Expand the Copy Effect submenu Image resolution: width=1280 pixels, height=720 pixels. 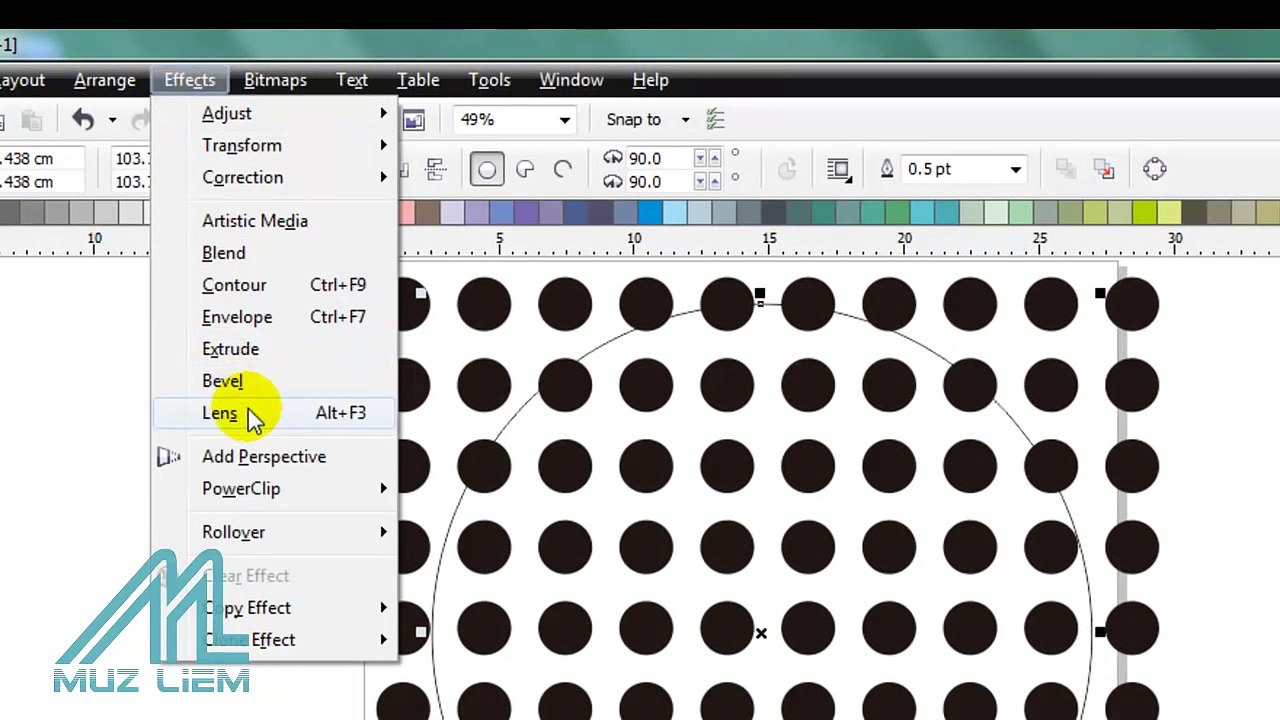[x=275, y=608]
